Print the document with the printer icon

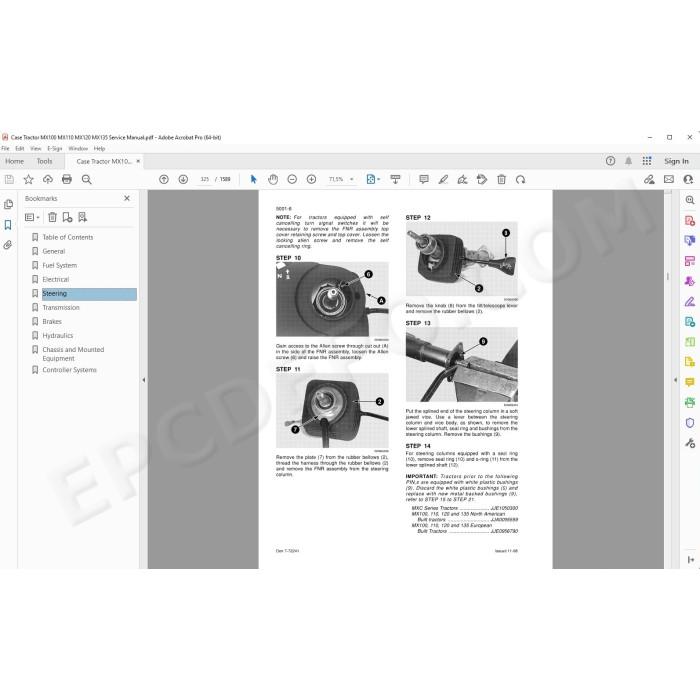click(67, 179)
